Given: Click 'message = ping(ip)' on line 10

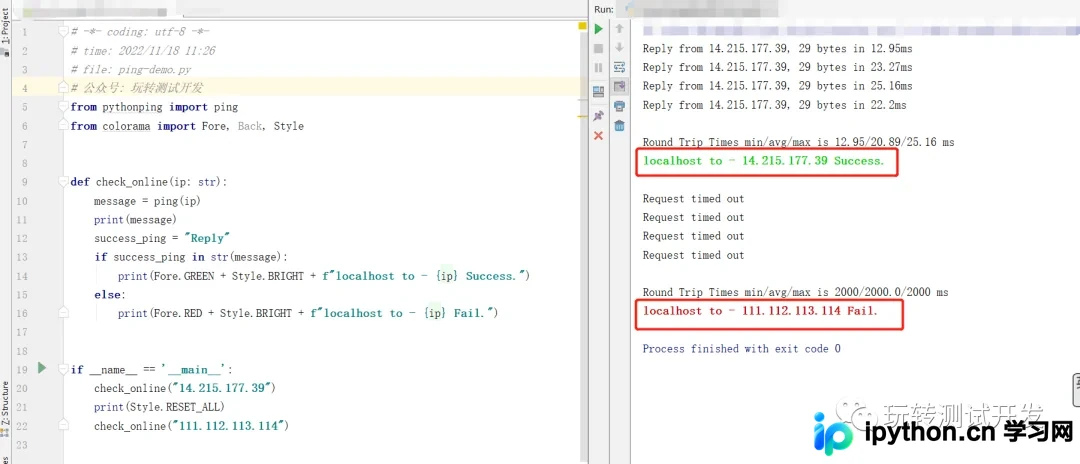Looking at the screenshot, I should tap(147, 201).
